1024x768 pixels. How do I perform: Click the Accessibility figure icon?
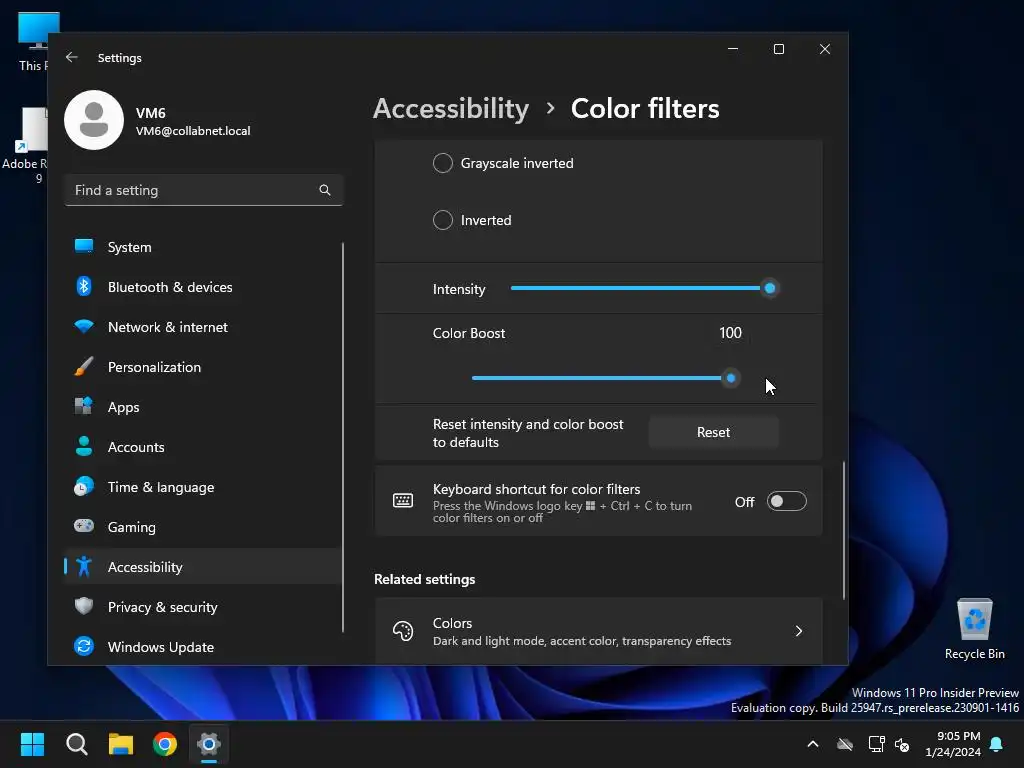[84, 566]
